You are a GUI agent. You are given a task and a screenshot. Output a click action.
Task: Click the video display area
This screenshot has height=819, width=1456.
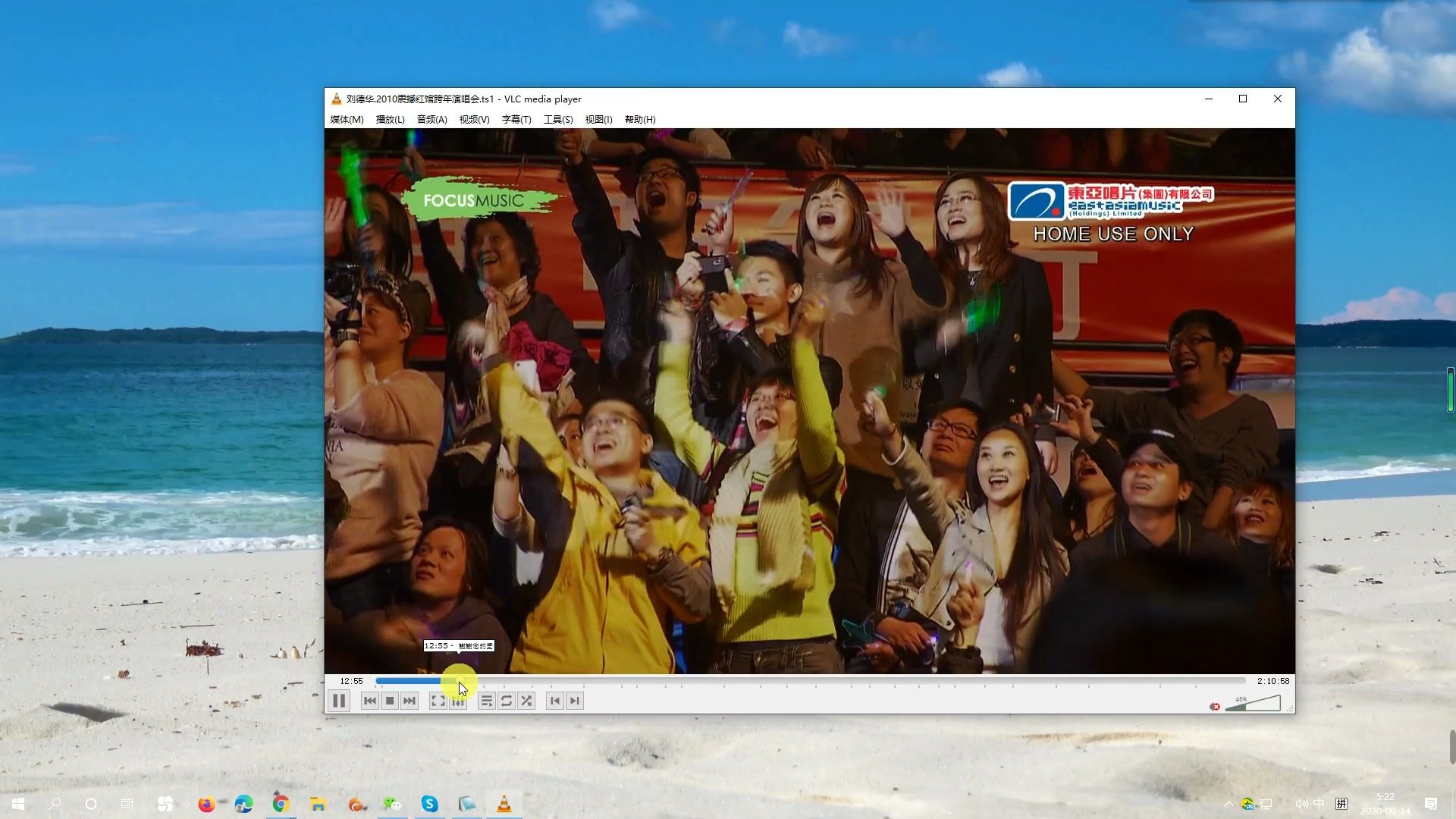[x=810, y=400]
